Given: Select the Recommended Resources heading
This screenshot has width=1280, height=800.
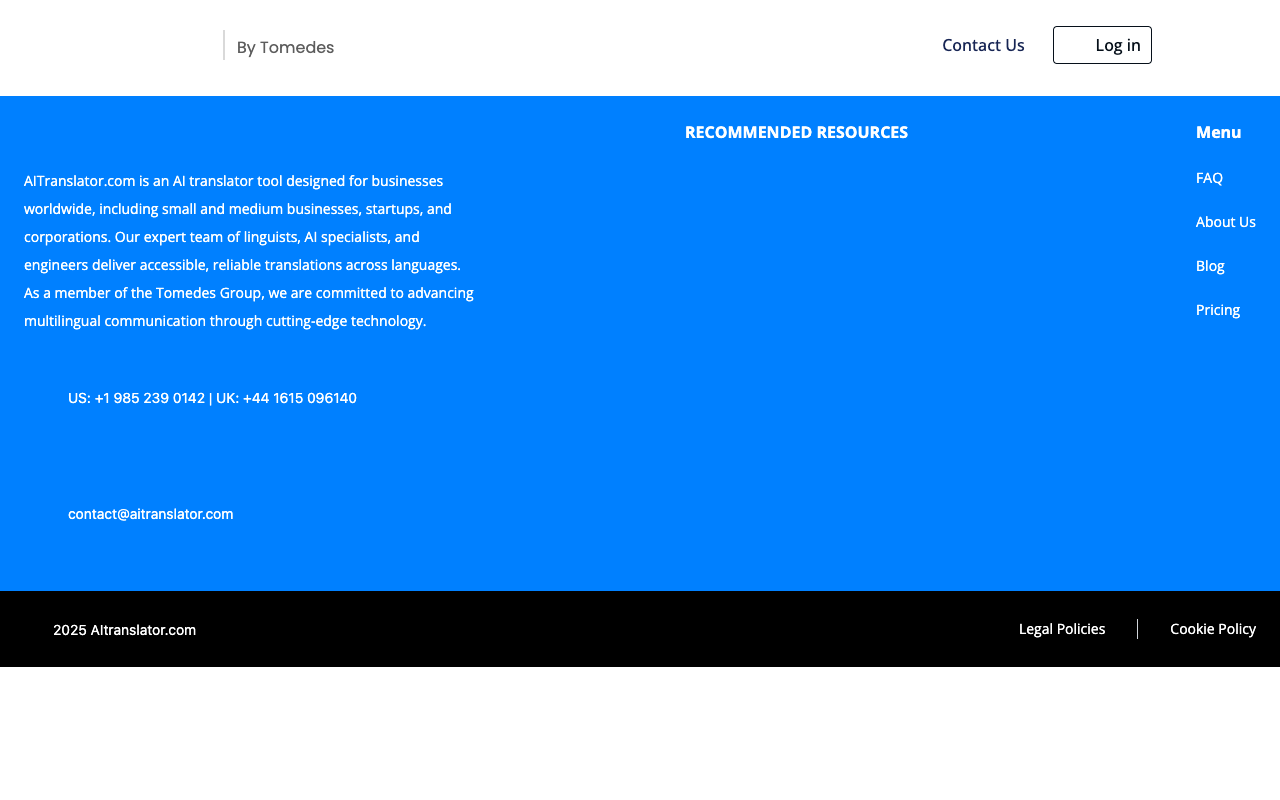Looking at the screenshot, I should 796,132.
